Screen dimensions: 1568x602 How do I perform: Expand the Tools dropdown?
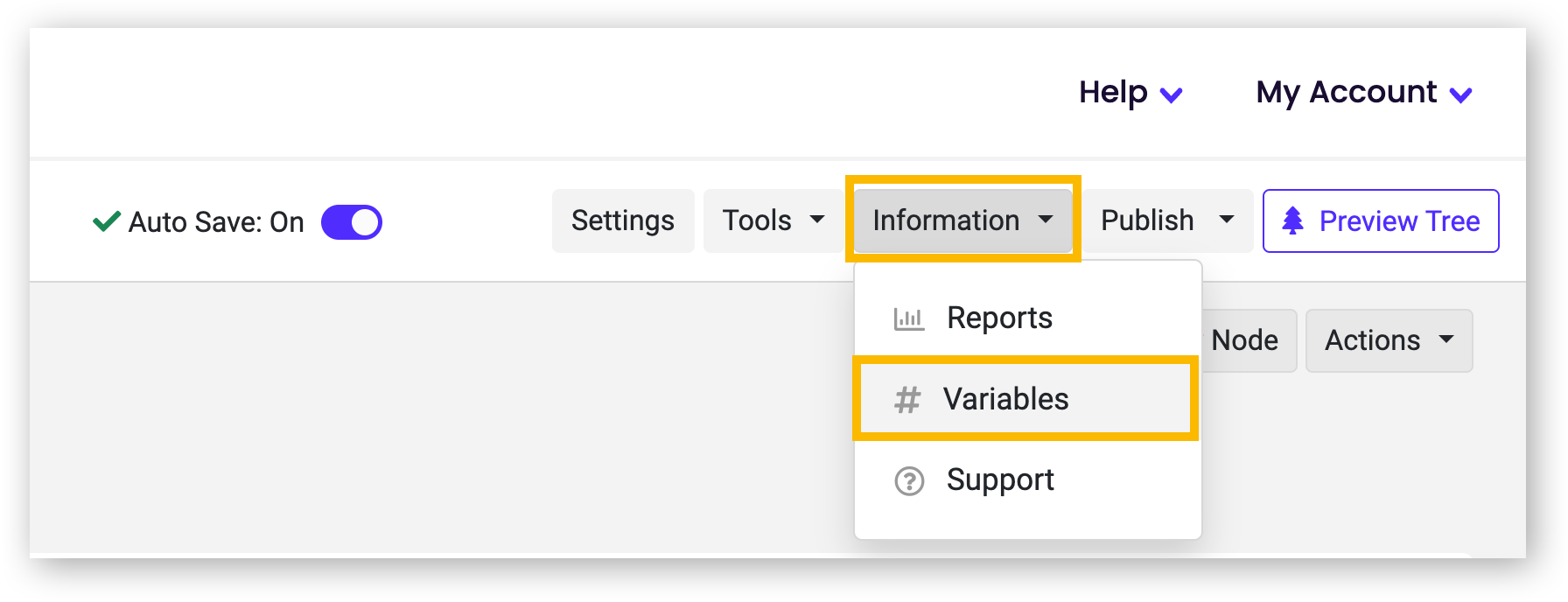coord(773,220)
